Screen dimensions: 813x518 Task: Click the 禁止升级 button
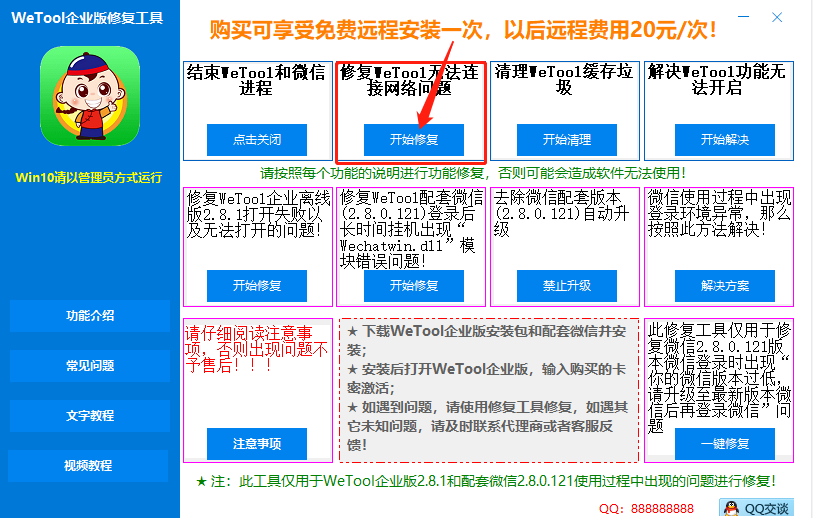[x=567, y=286]
